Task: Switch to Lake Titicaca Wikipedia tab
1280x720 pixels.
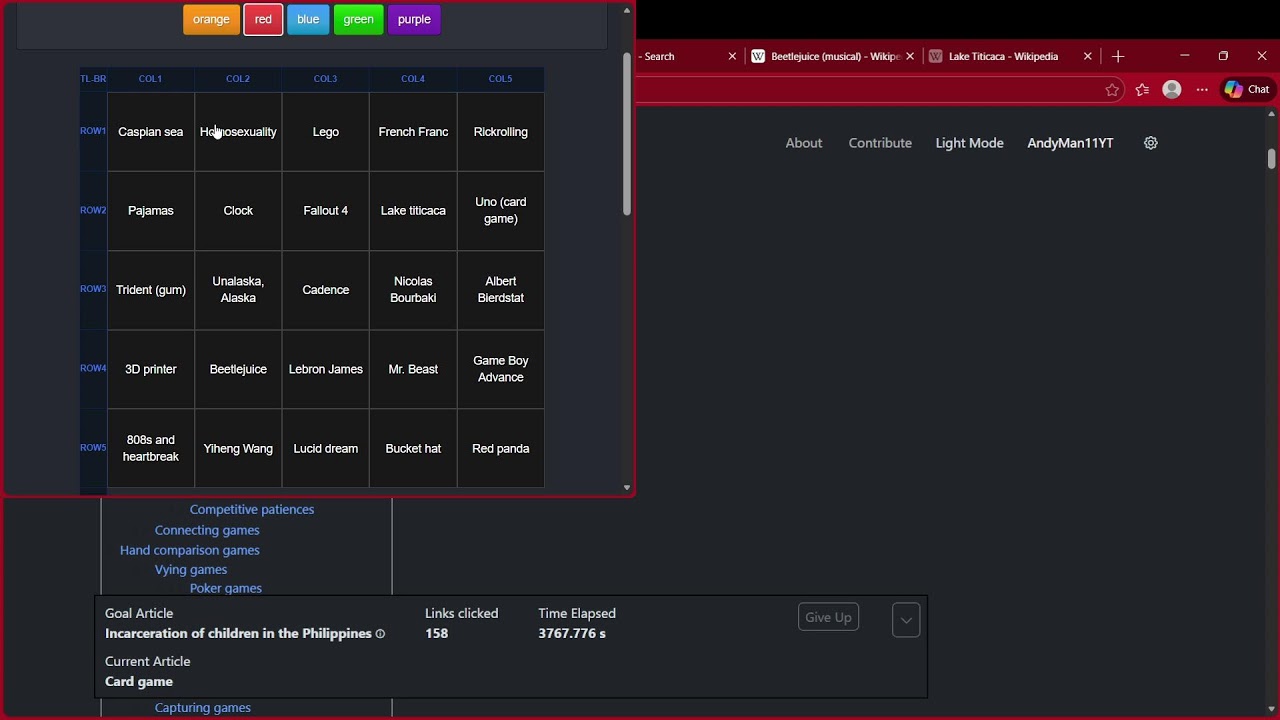Action: click(1003, 57)
